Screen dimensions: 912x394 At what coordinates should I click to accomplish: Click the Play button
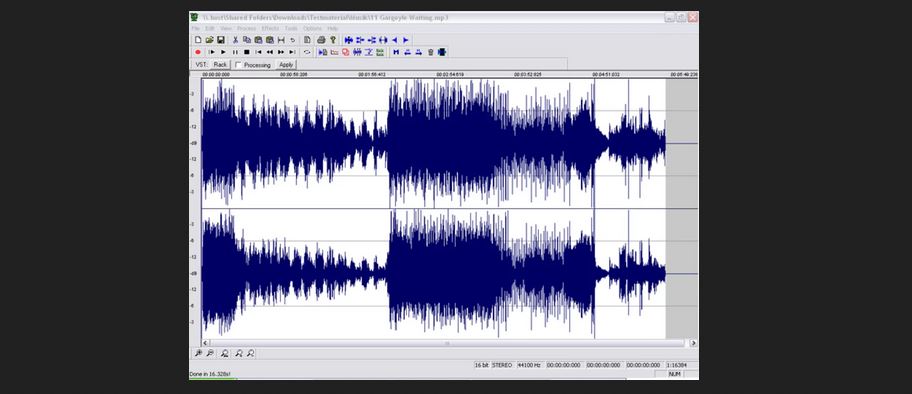tap(223, 52)
